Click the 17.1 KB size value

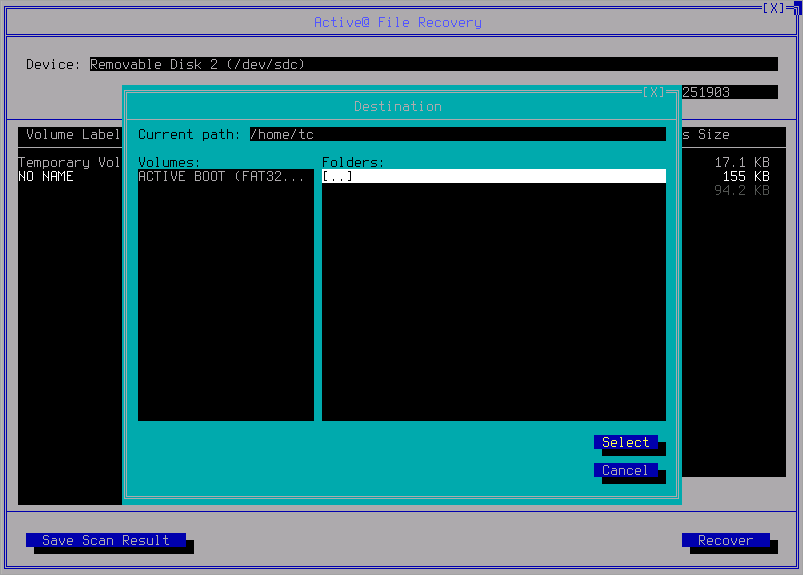[x=742, y=162]
